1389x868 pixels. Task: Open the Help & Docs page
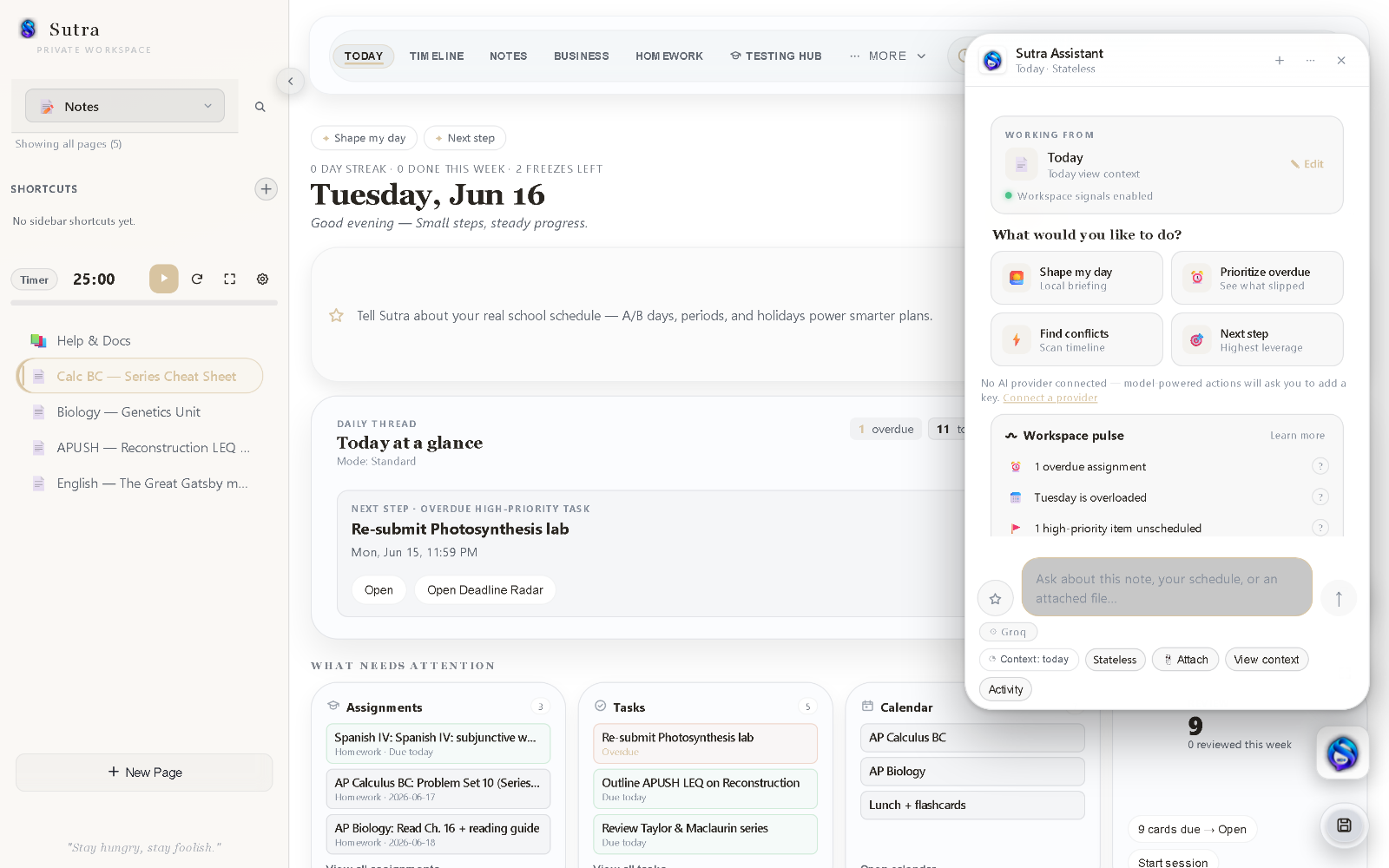tap(140, 340)
